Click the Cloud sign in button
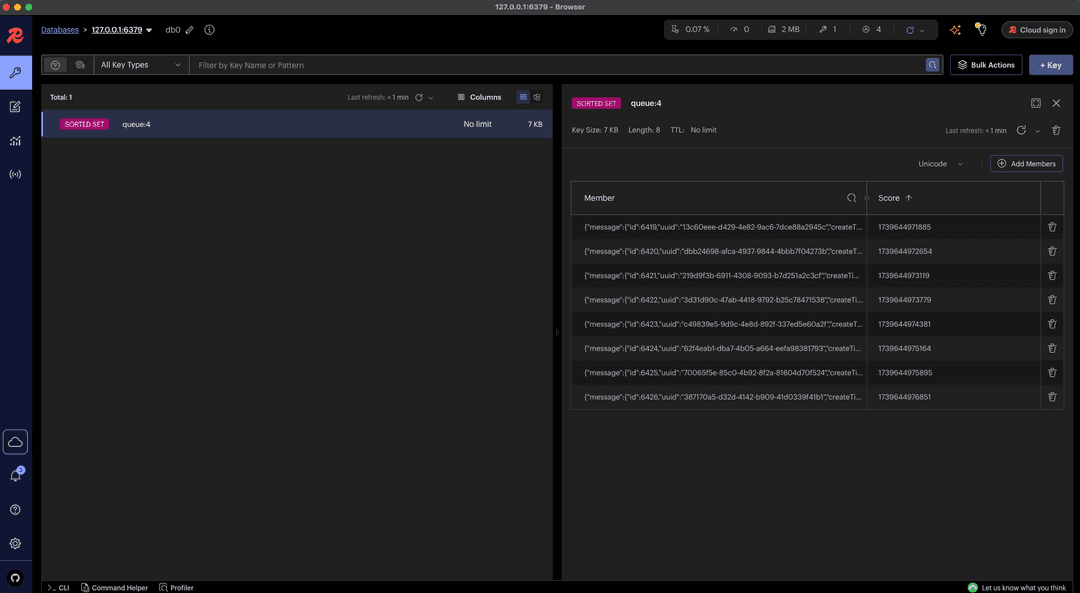This screenshot has height=593, width=1080. (x=1037, y=30)
